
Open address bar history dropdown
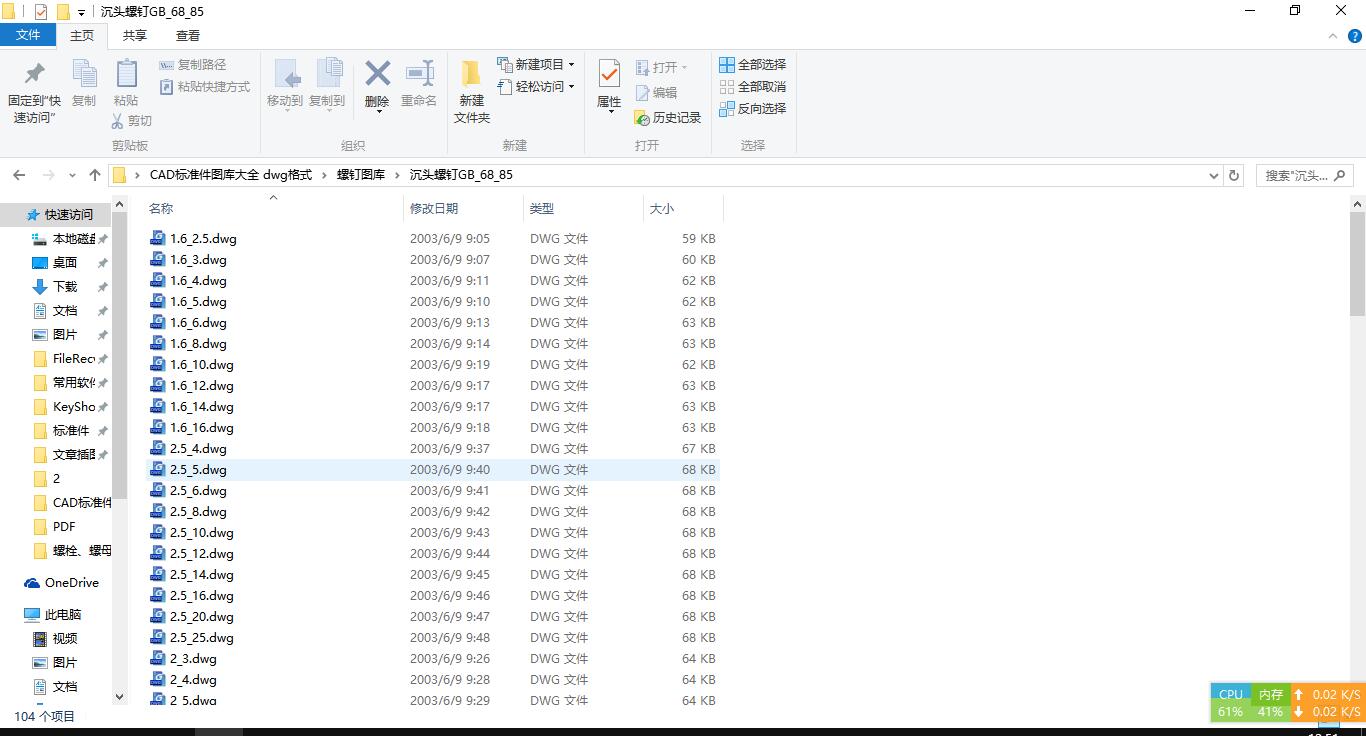tap(1214, 175)
